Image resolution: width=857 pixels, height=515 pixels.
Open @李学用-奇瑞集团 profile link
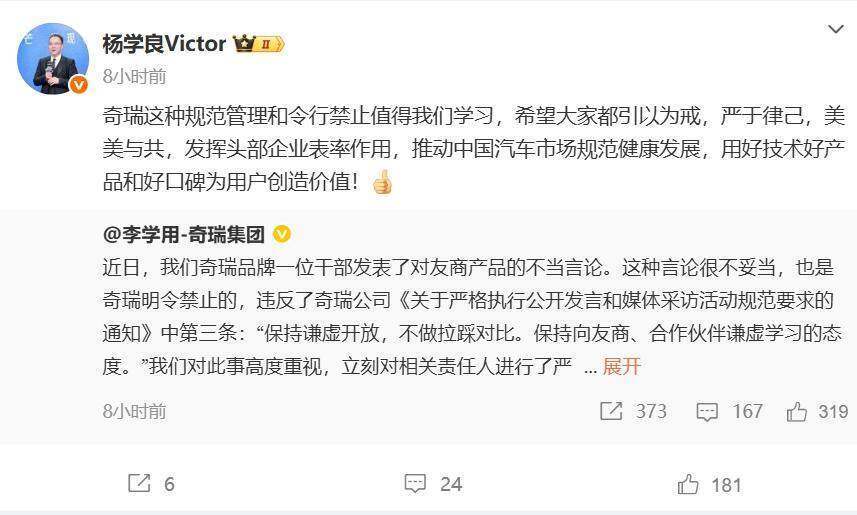coord(184,234)
